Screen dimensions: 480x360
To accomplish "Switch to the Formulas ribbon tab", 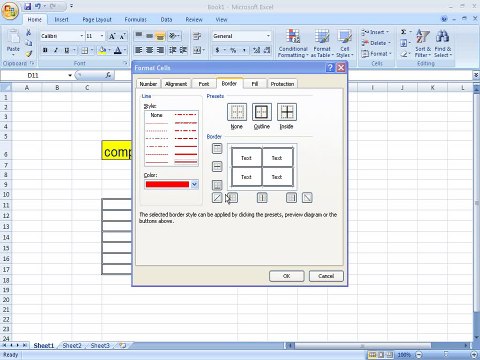I will click(x=135, y=20).
